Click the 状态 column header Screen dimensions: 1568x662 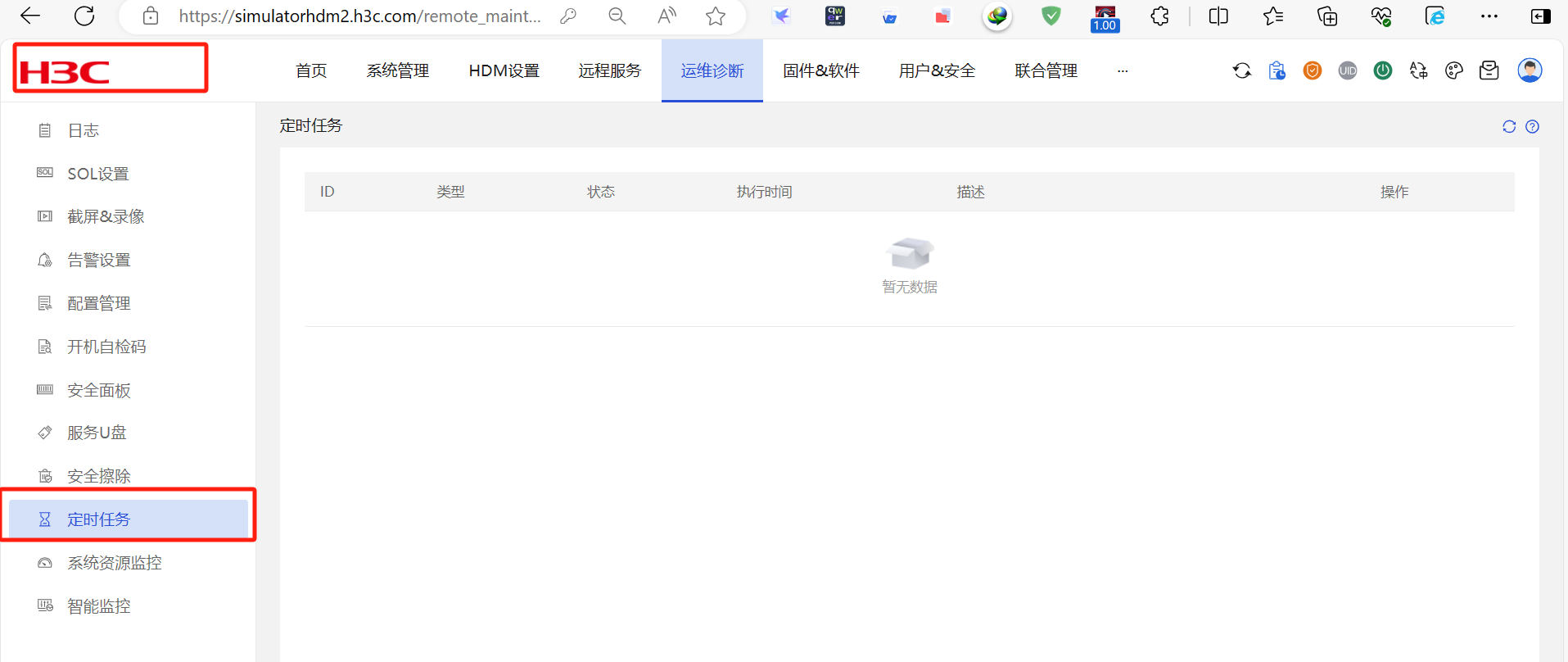[601, 192]
